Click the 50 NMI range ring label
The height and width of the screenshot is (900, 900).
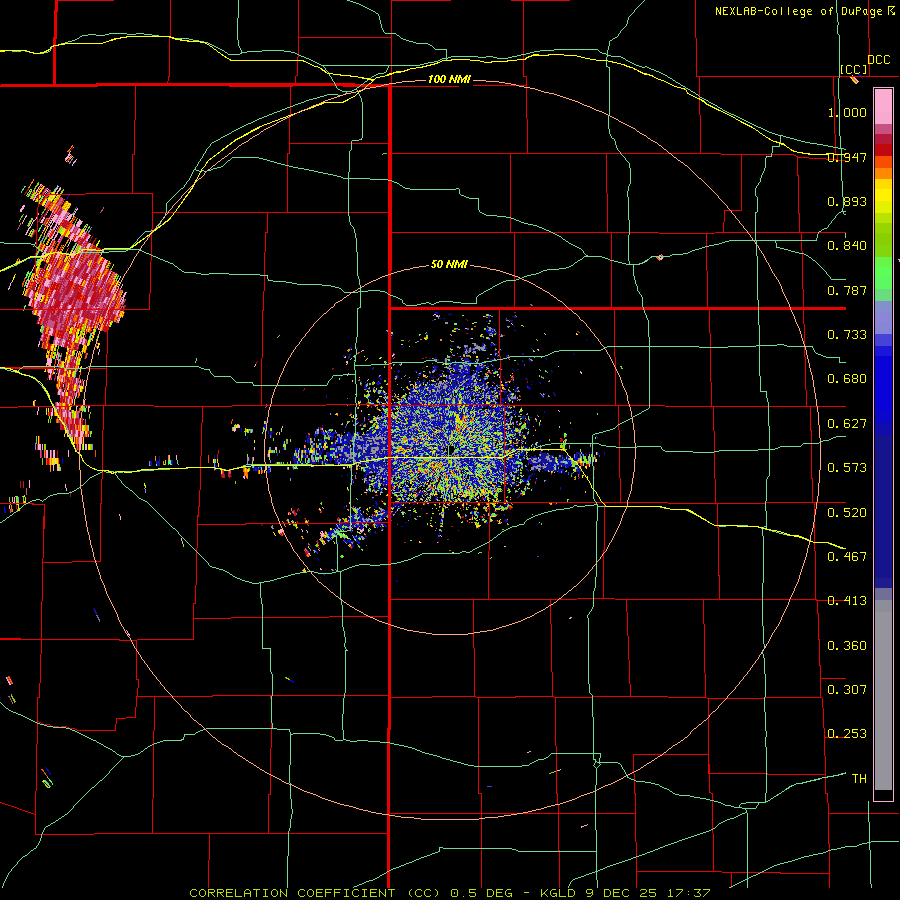(449, 264)
